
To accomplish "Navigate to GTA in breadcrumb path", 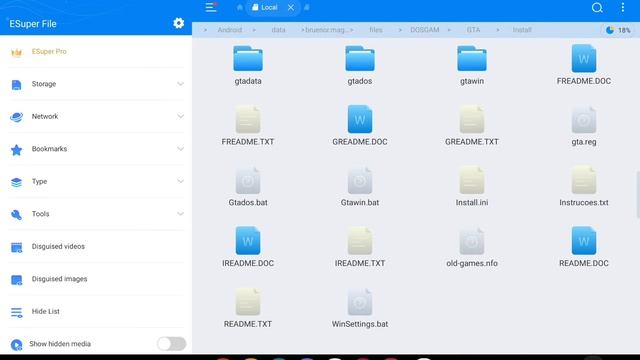I will pyautogui.click(x=473, y=30).
